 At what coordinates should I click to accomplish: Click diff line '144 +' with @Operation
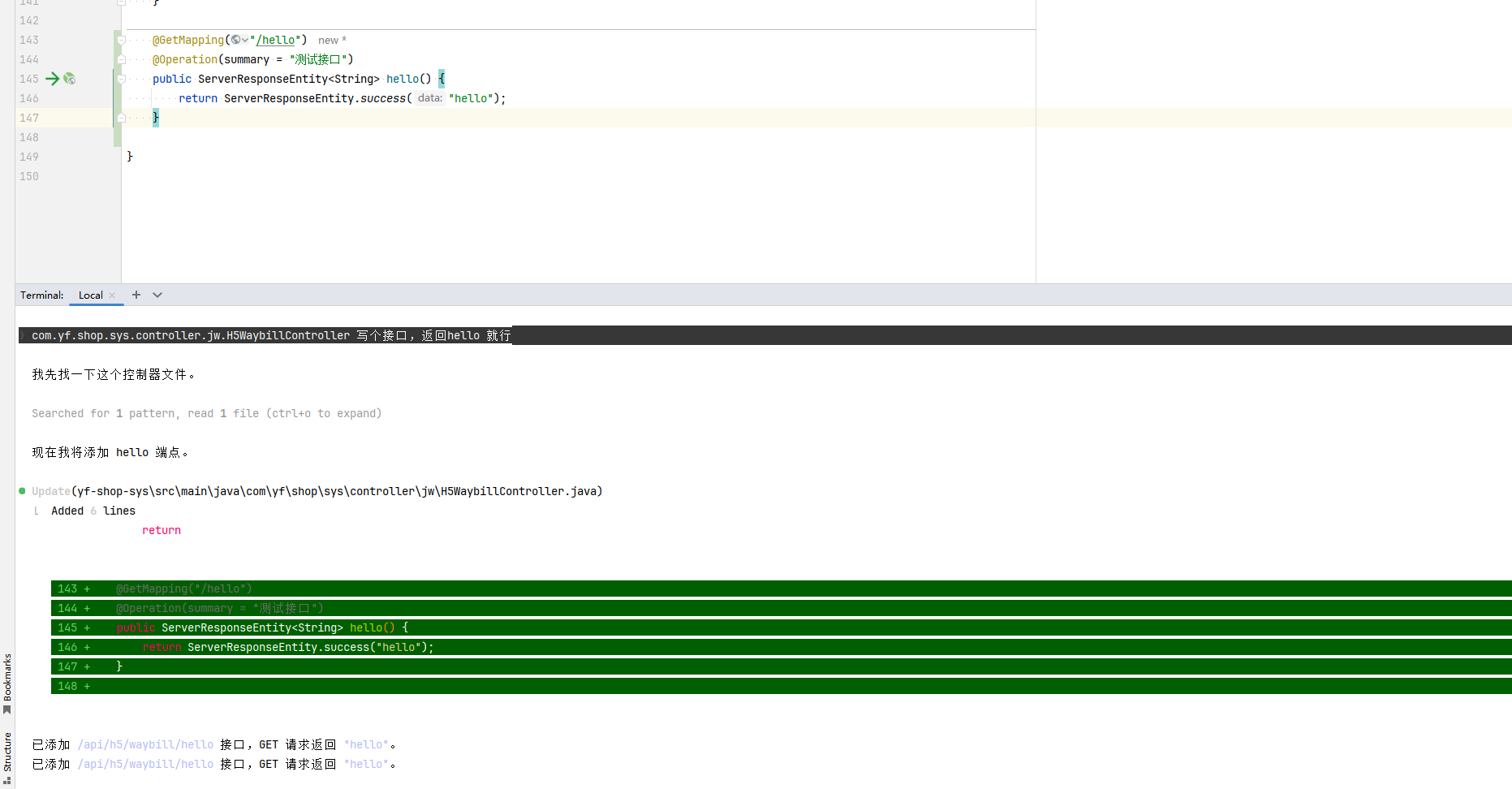pos(781,608)
